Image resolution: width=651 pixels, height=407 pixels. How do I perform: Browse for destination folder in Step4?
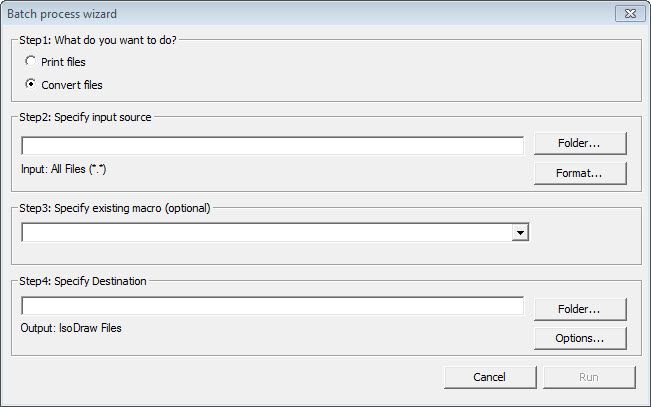[x=579, y=309]
